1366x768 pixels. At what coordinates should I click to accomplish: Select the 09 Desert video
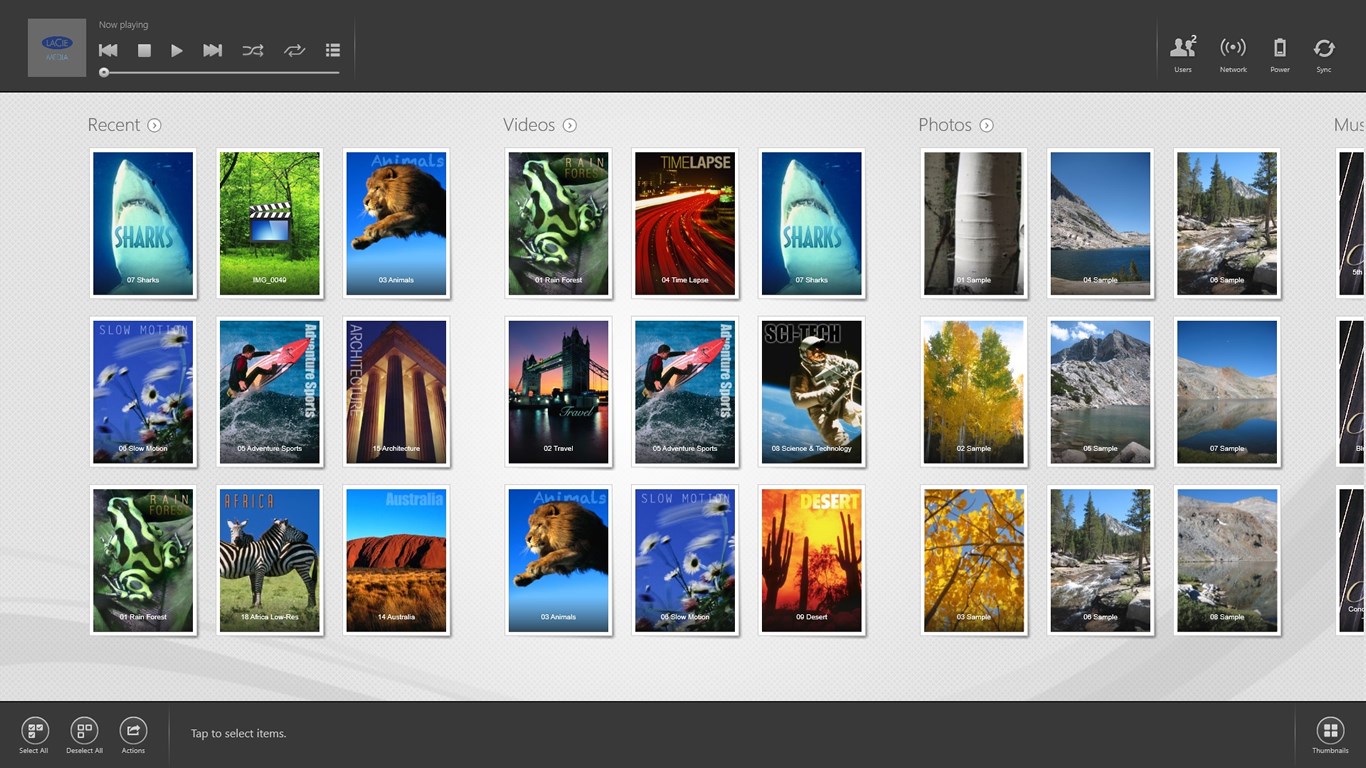point(811,560)
